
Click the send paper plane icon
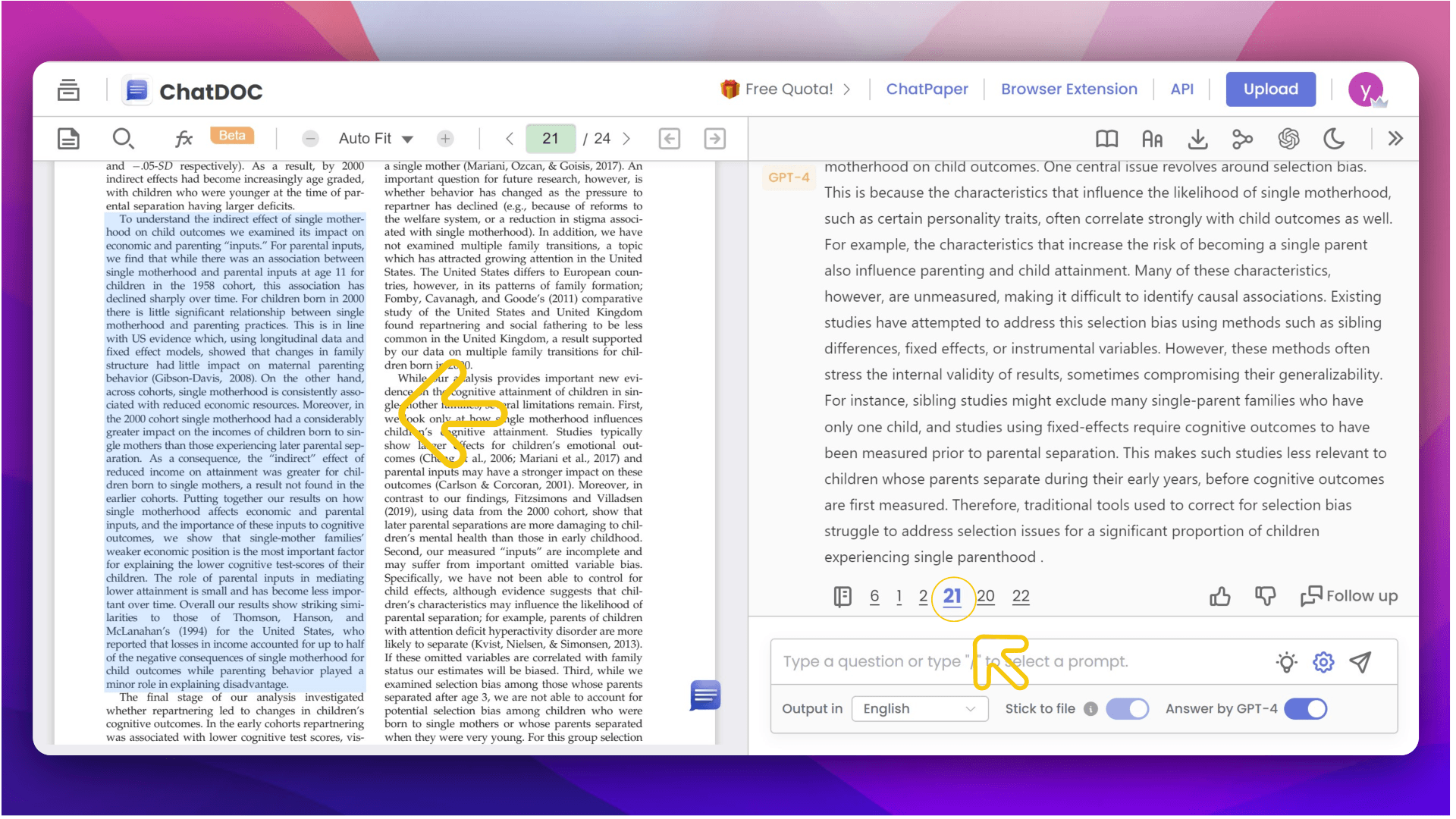(x=1360, y=662)
